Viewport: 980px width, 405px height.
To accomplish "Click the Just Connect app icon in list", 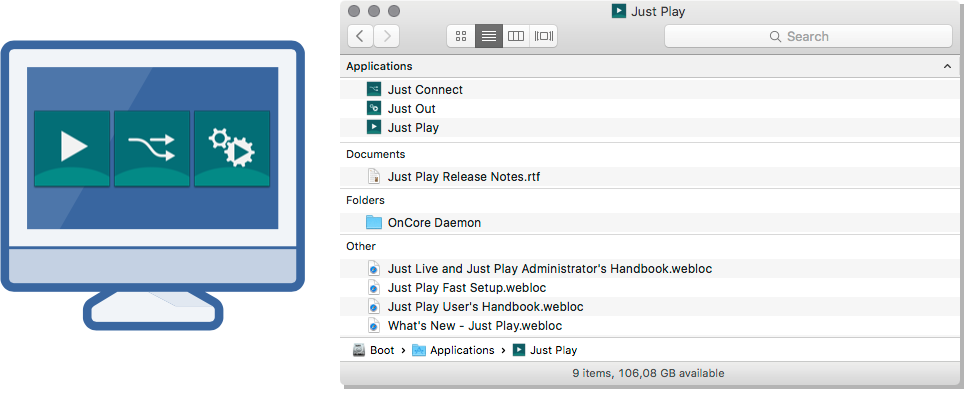I will [x=374, y=89].
